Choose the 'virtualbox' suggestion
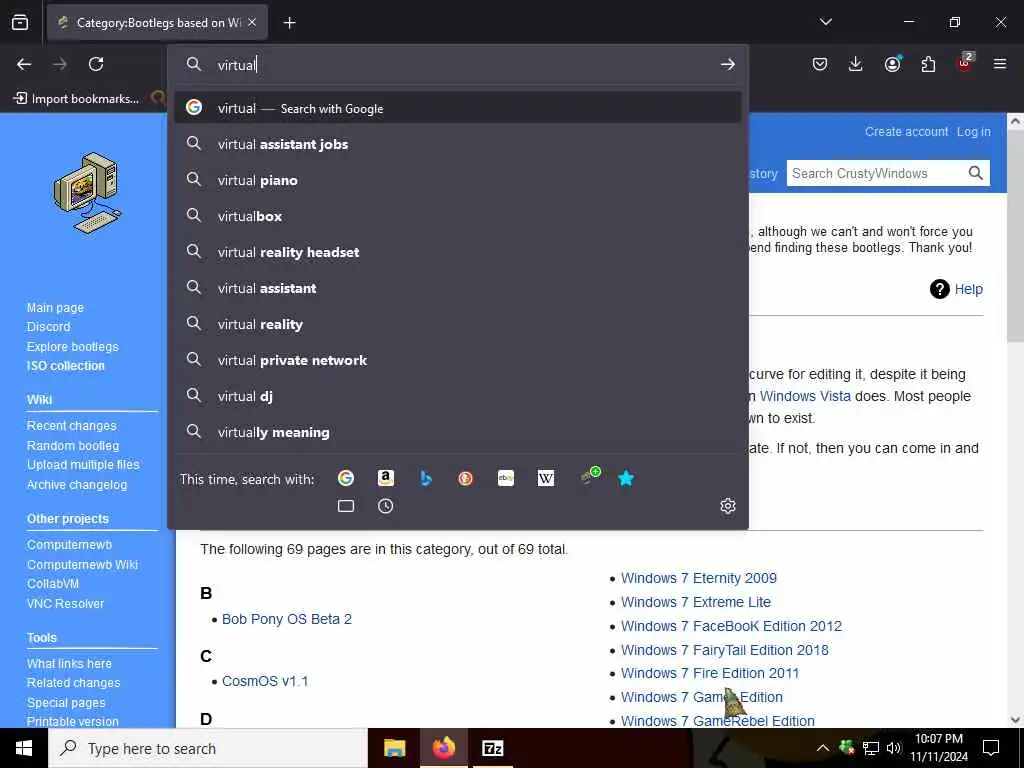 click(458, 216)
